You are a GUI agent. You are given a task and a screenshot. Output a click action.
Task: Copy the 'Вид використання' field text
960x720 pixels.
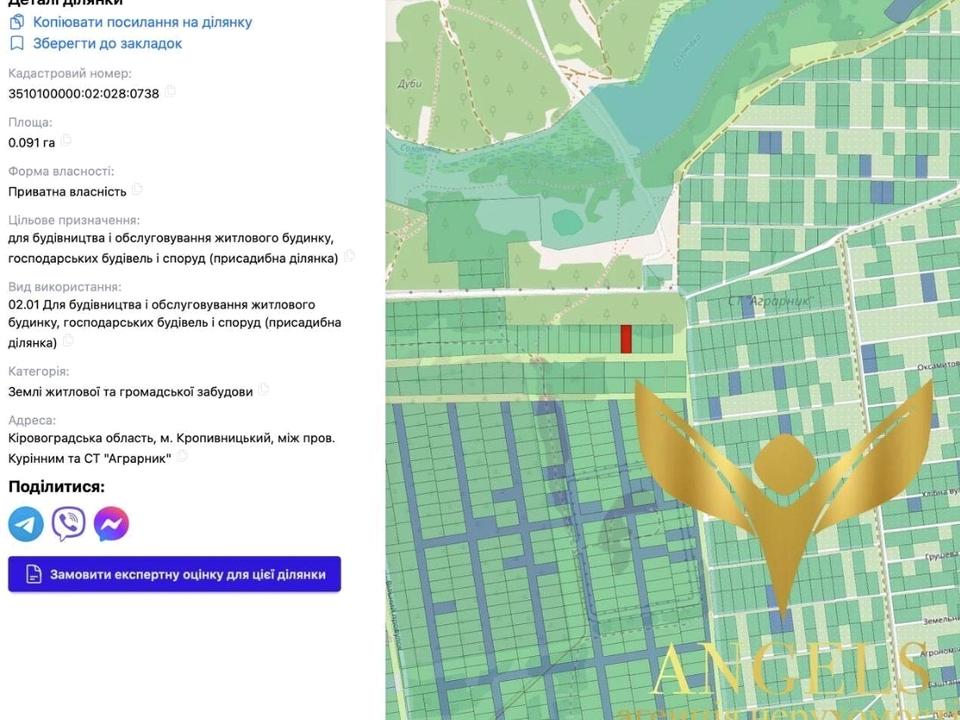(x=67, y=342)
